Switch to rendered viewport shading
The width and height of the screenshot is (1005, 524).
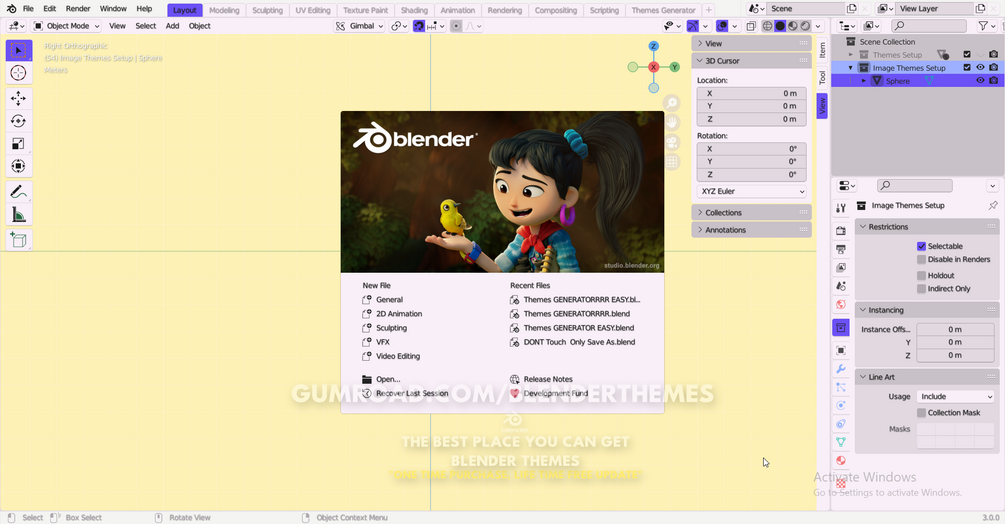[805, 26]
